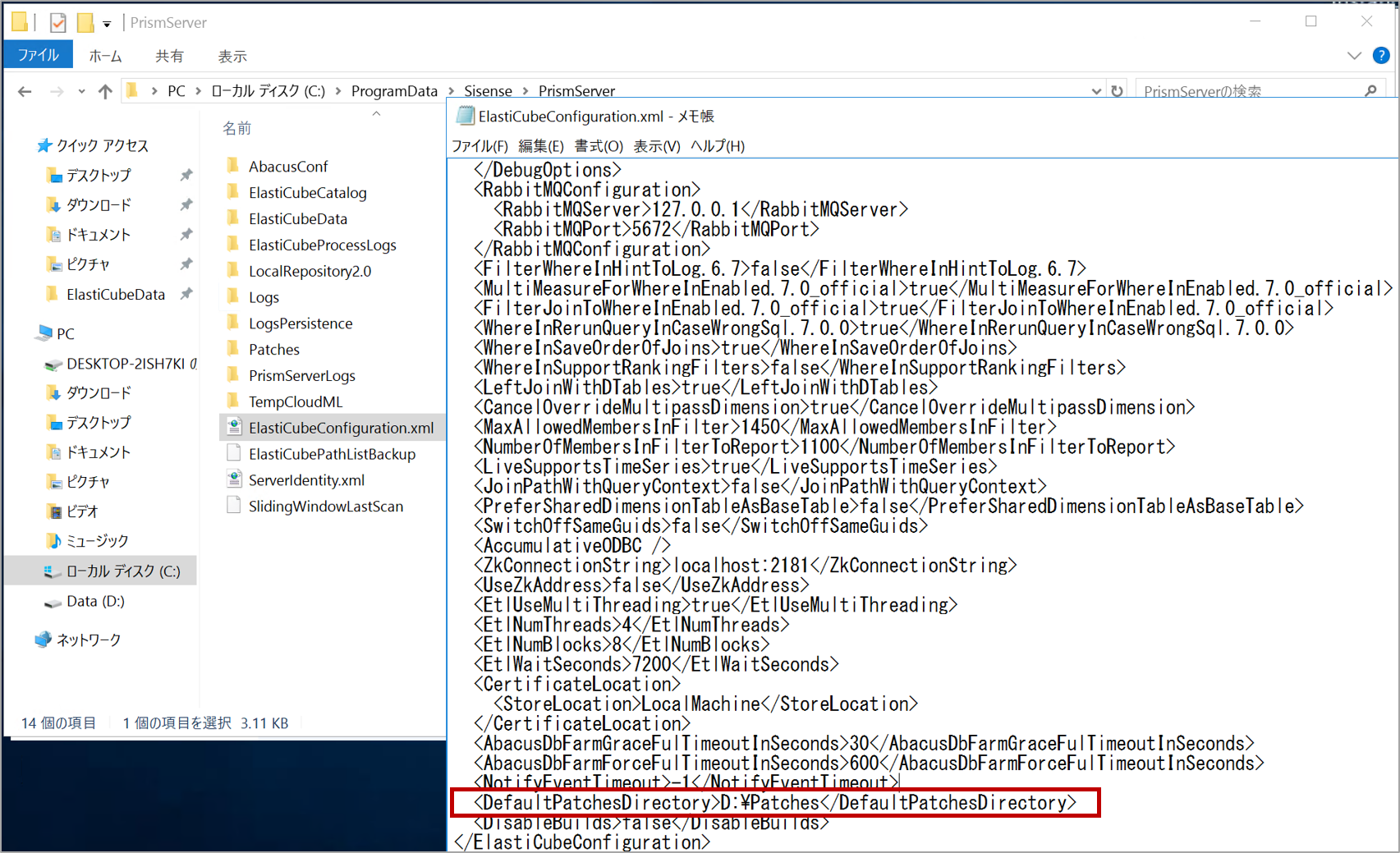Select the TempCloudML folder

coord(296,402)
